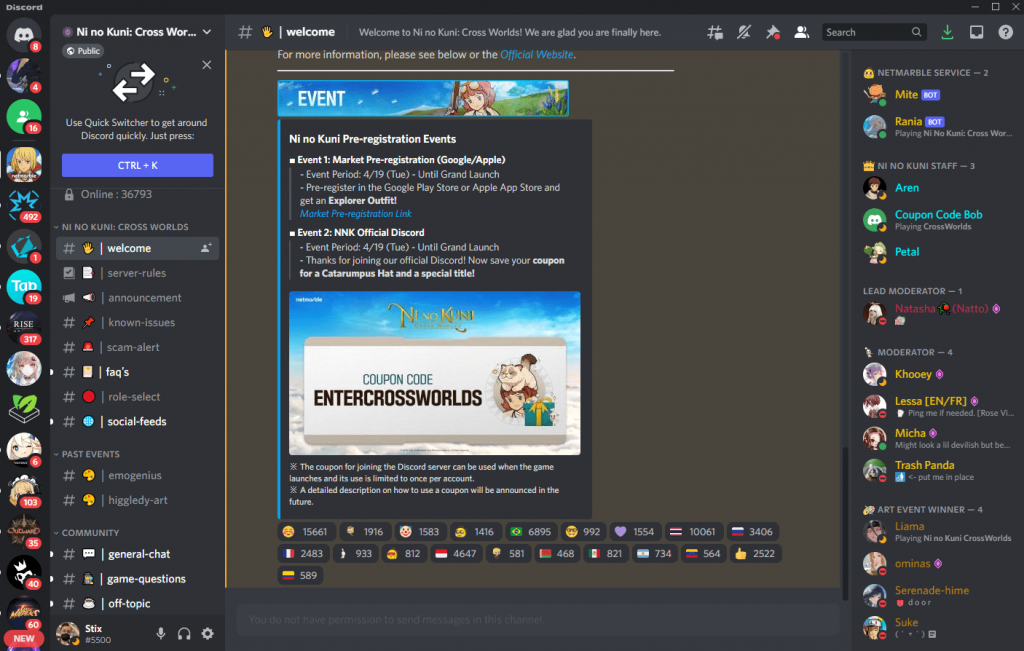
Task: Open Coupon Code Bob member profile
Action: pyautogui.click(x=937, y=220)
